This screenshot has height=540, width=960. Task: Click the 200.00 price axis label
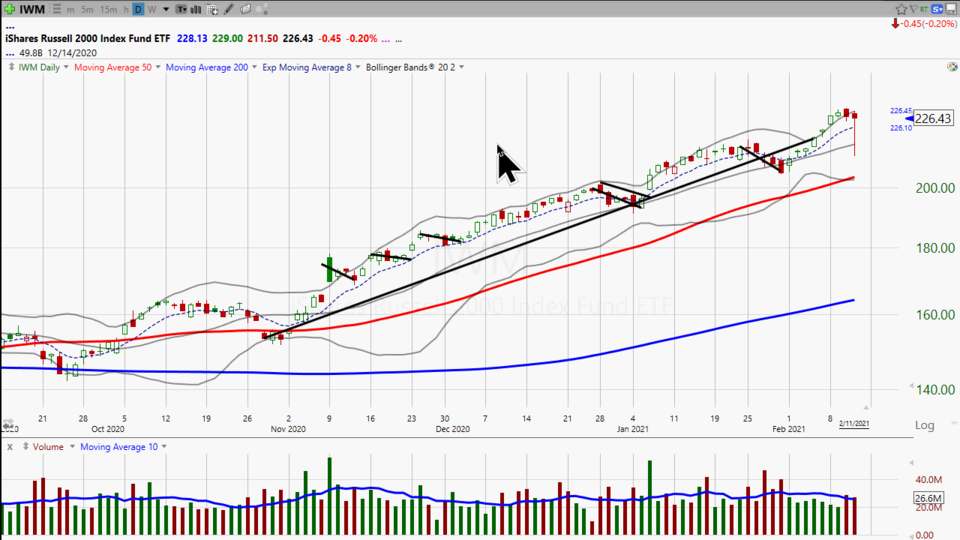(935, 188)
